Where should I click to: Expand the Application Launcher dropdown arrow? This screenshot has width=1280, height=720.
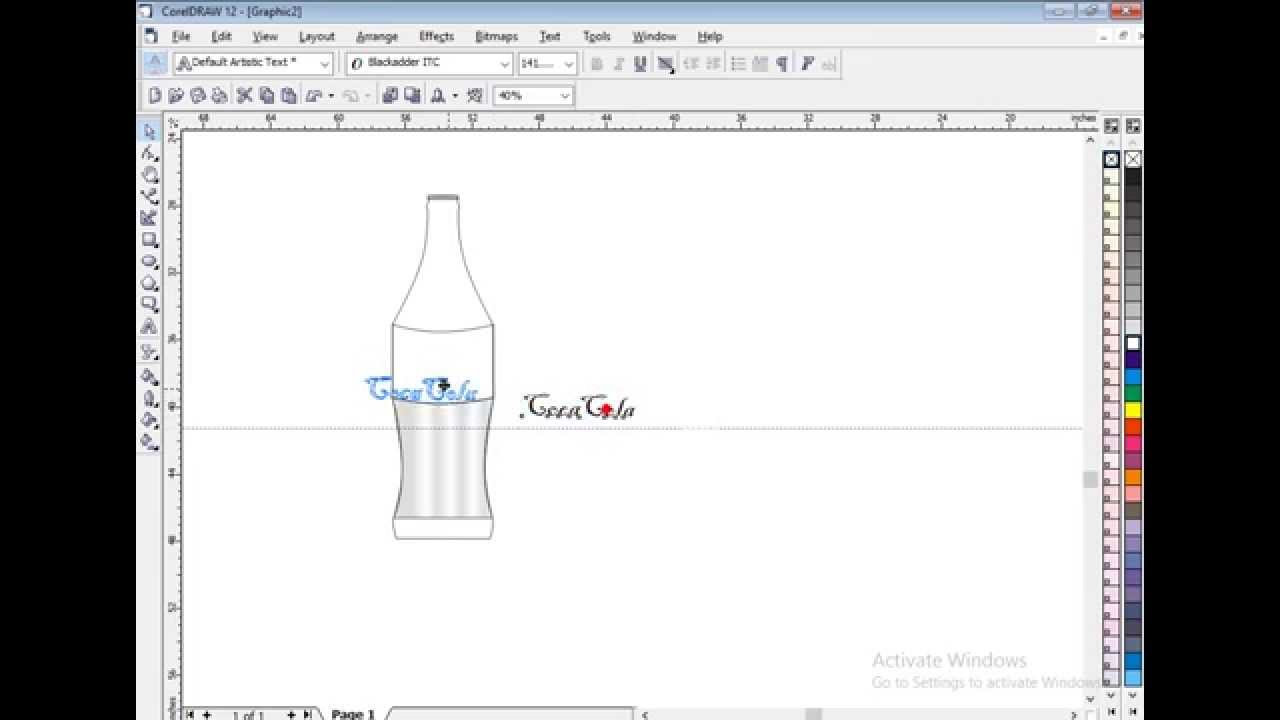455,96
